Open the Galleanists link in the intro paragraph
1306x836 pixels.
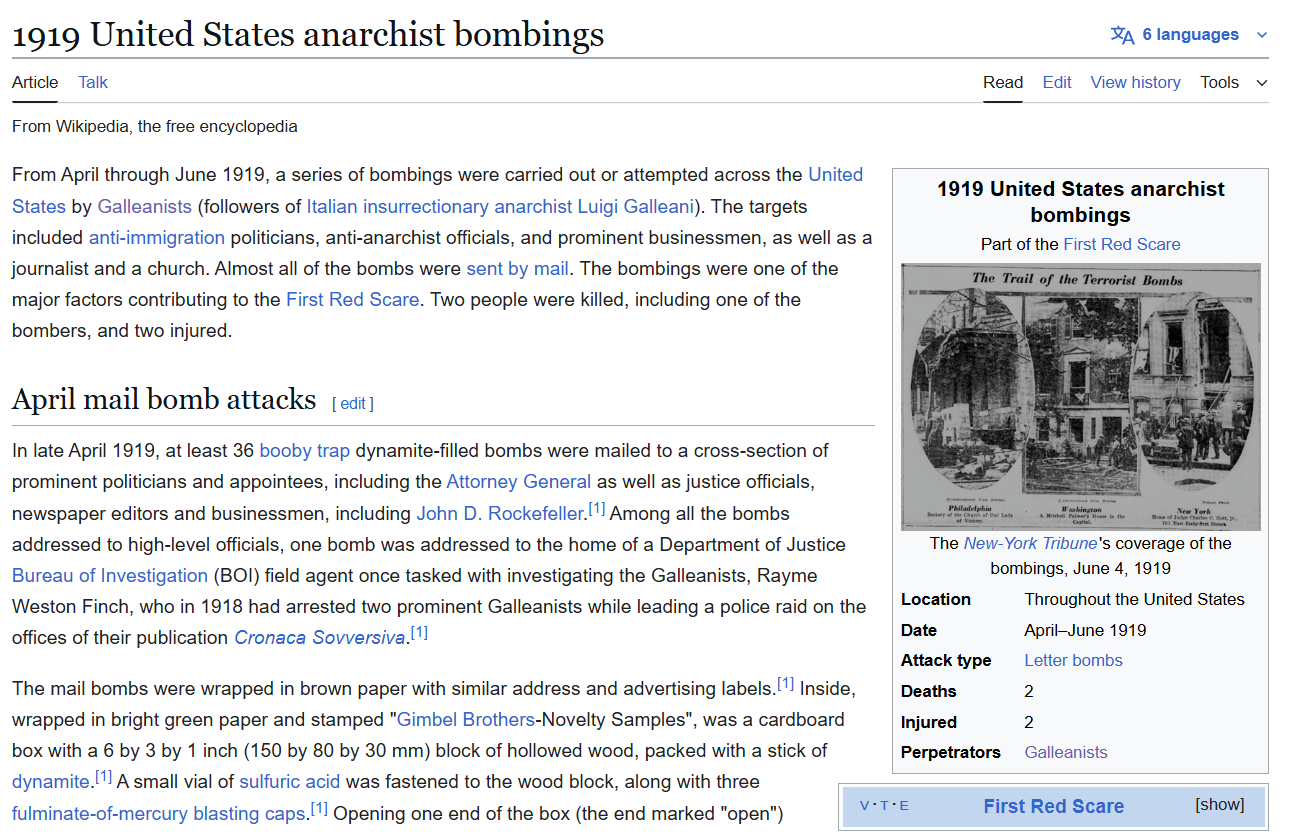(x=144, y=207)
